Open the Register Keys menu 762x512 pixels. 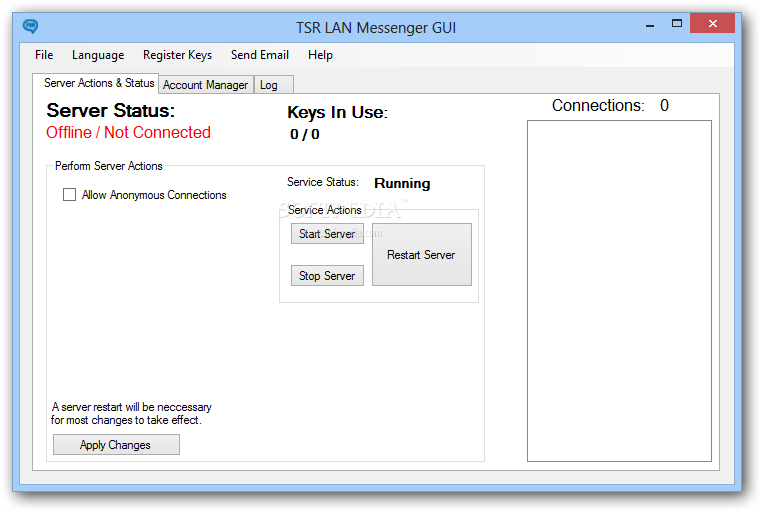177,55
